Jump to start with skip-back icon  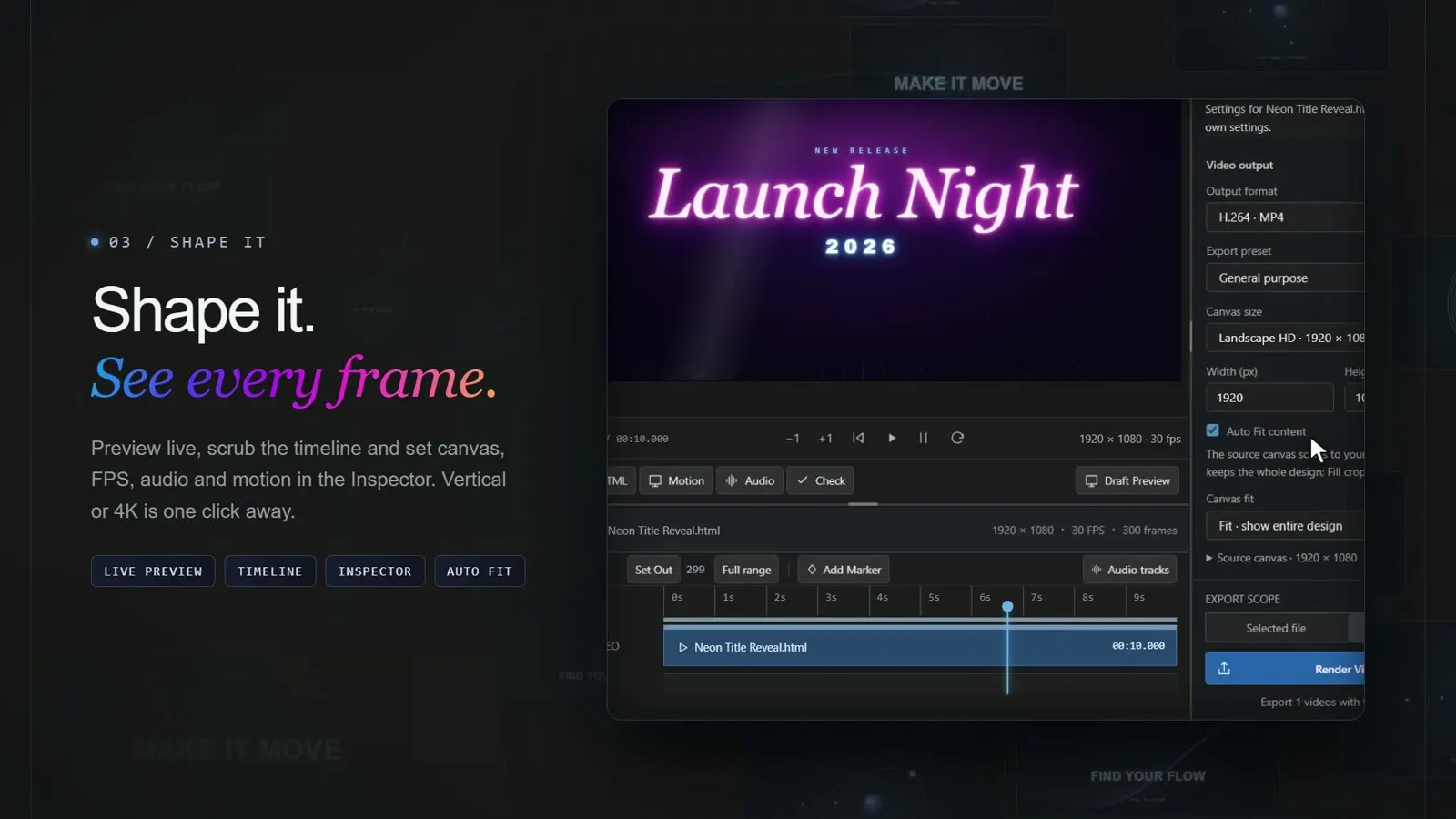[858, 438]
